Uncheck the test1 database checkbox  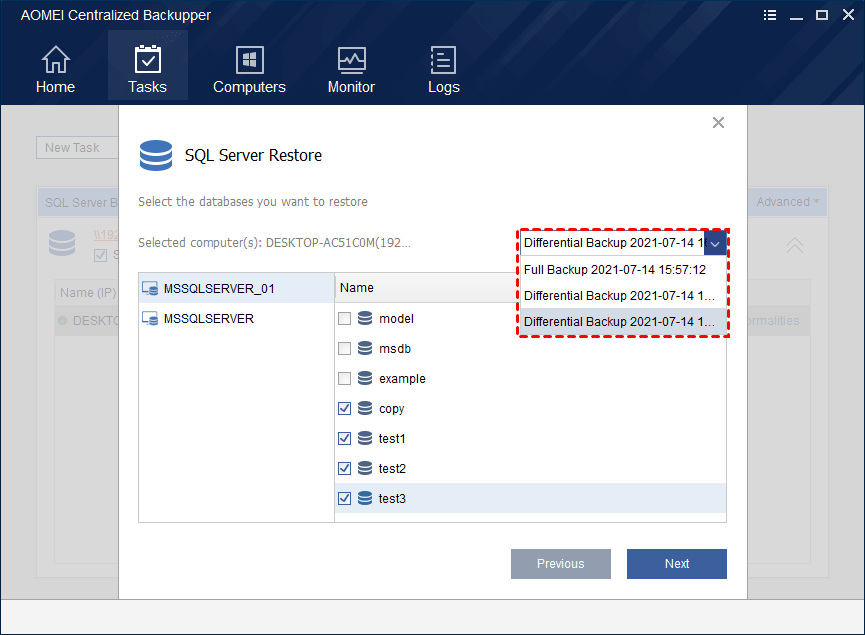pos(344,438)
